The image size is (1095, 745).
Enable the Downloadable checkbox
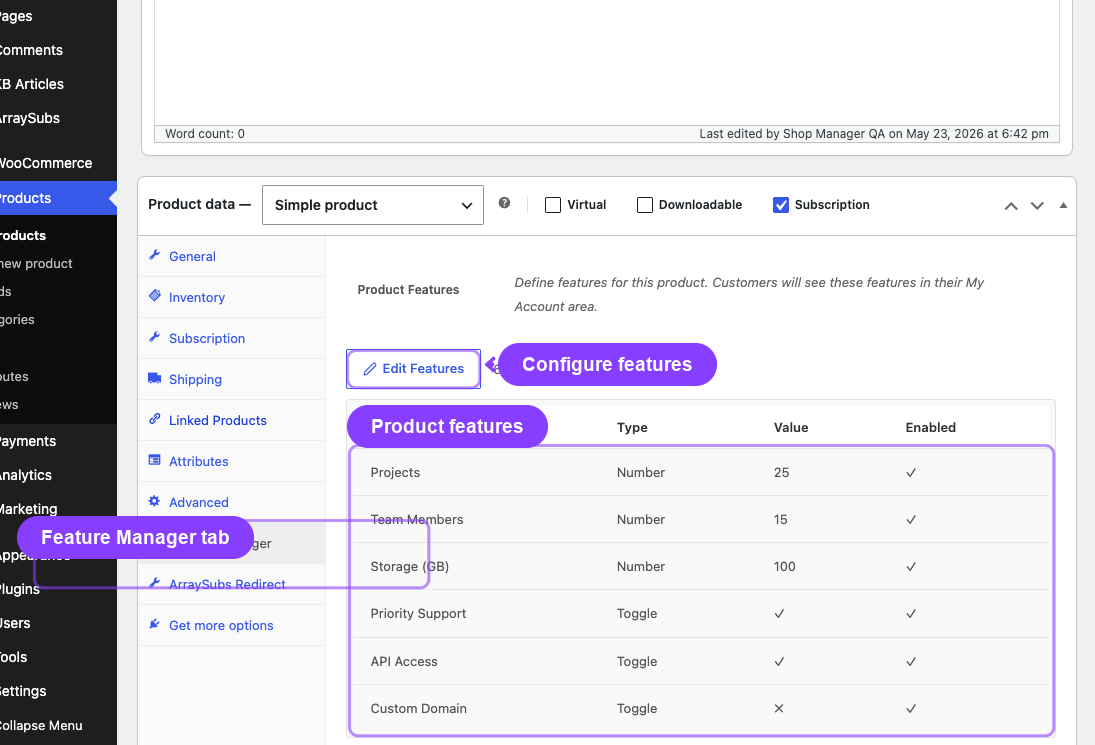[x=645, y=205]
